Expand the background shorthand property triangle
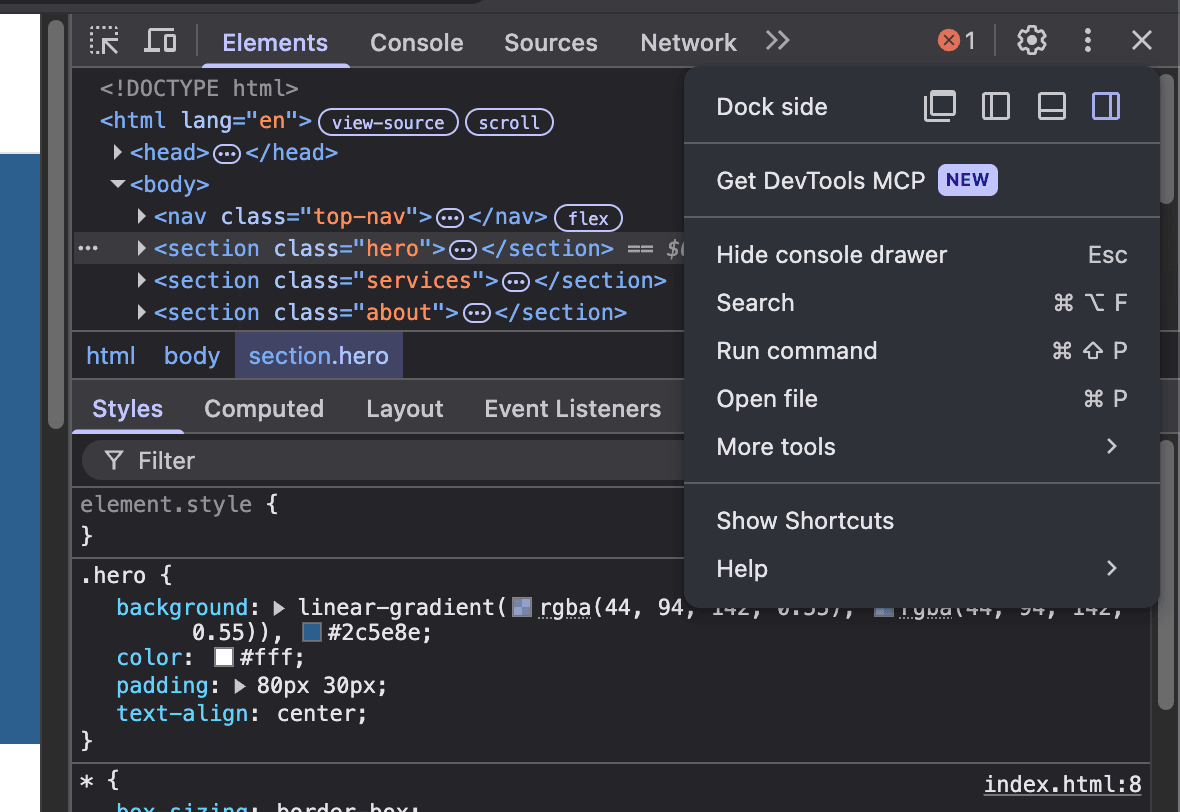This screenshot has width=1180, height=812. click(279, 607)
